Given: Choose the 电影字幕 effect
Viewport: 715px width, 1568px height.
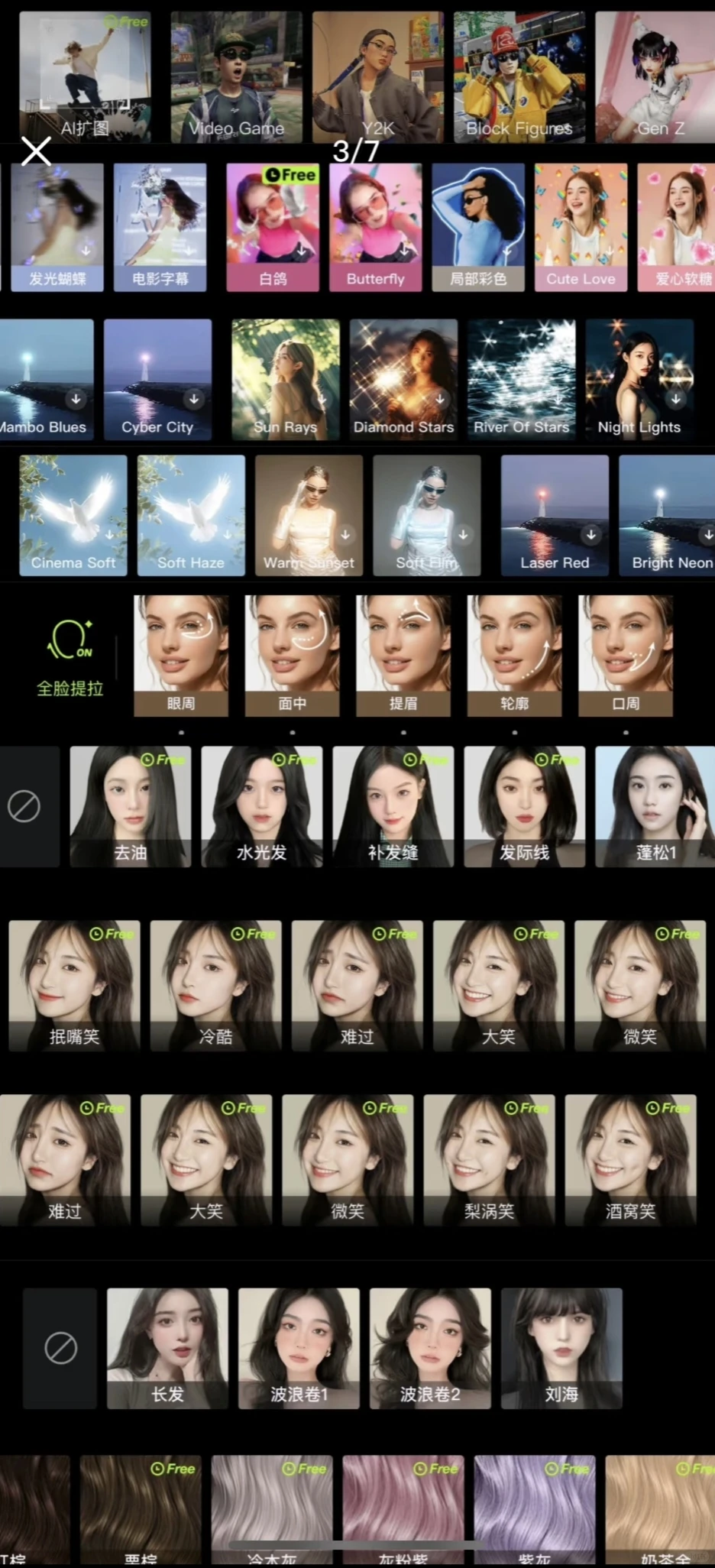Looking at the screenshot, I should click(160, 227).
